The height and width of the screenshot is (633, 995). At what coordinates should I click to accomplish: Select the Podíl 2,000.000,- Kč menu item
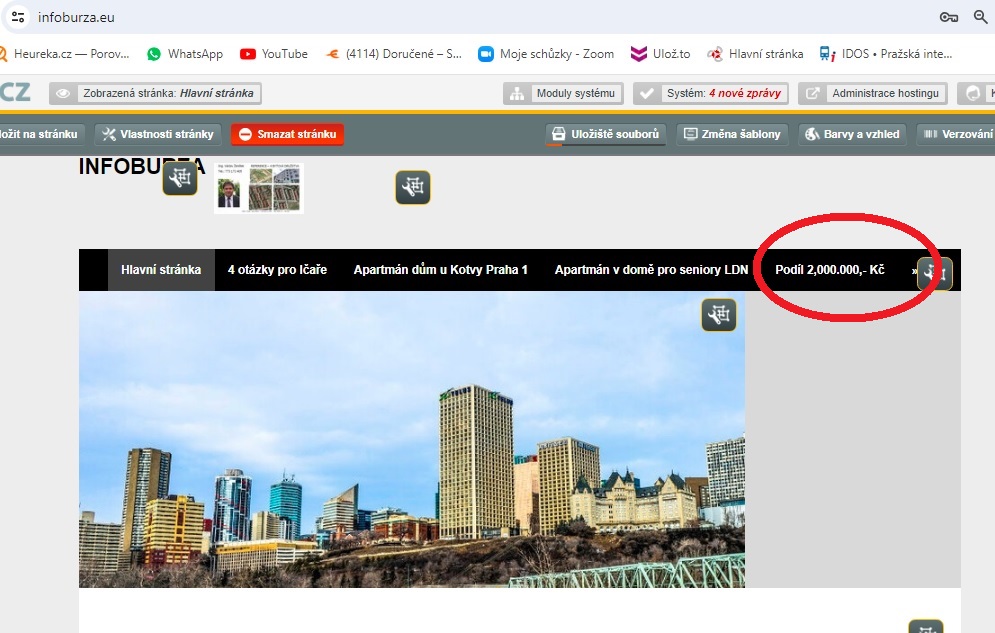tap(829, 270)
